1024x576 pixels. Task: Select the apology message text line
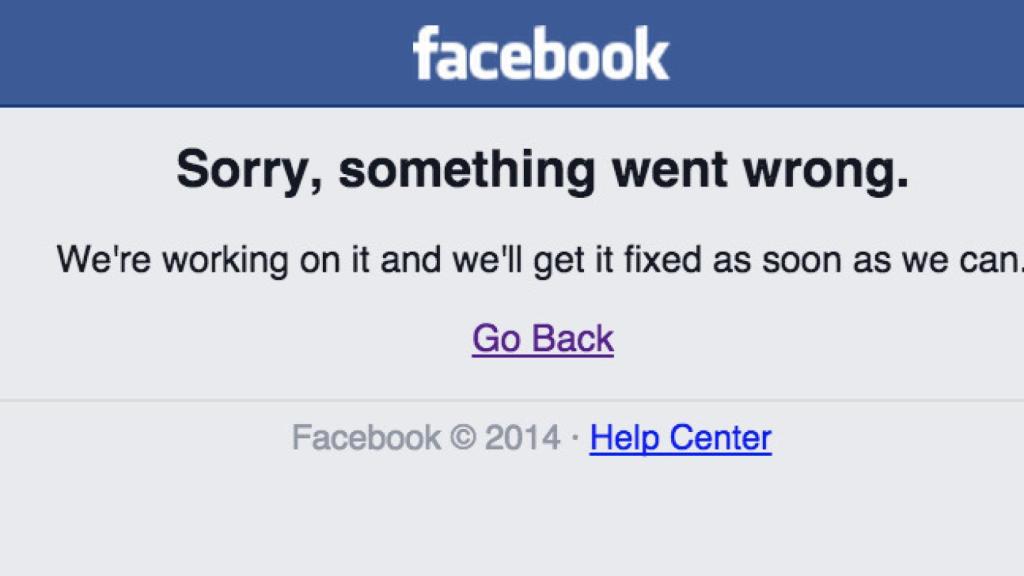point(540,259)
